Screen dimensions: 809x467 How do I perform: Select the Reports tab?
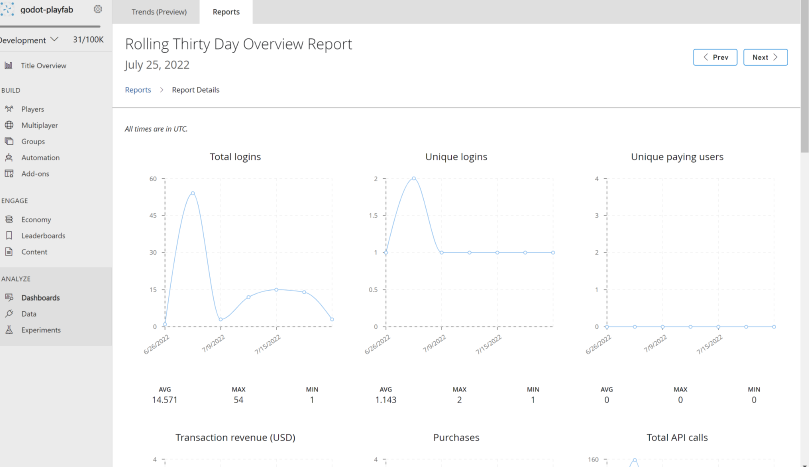(226, 12)
